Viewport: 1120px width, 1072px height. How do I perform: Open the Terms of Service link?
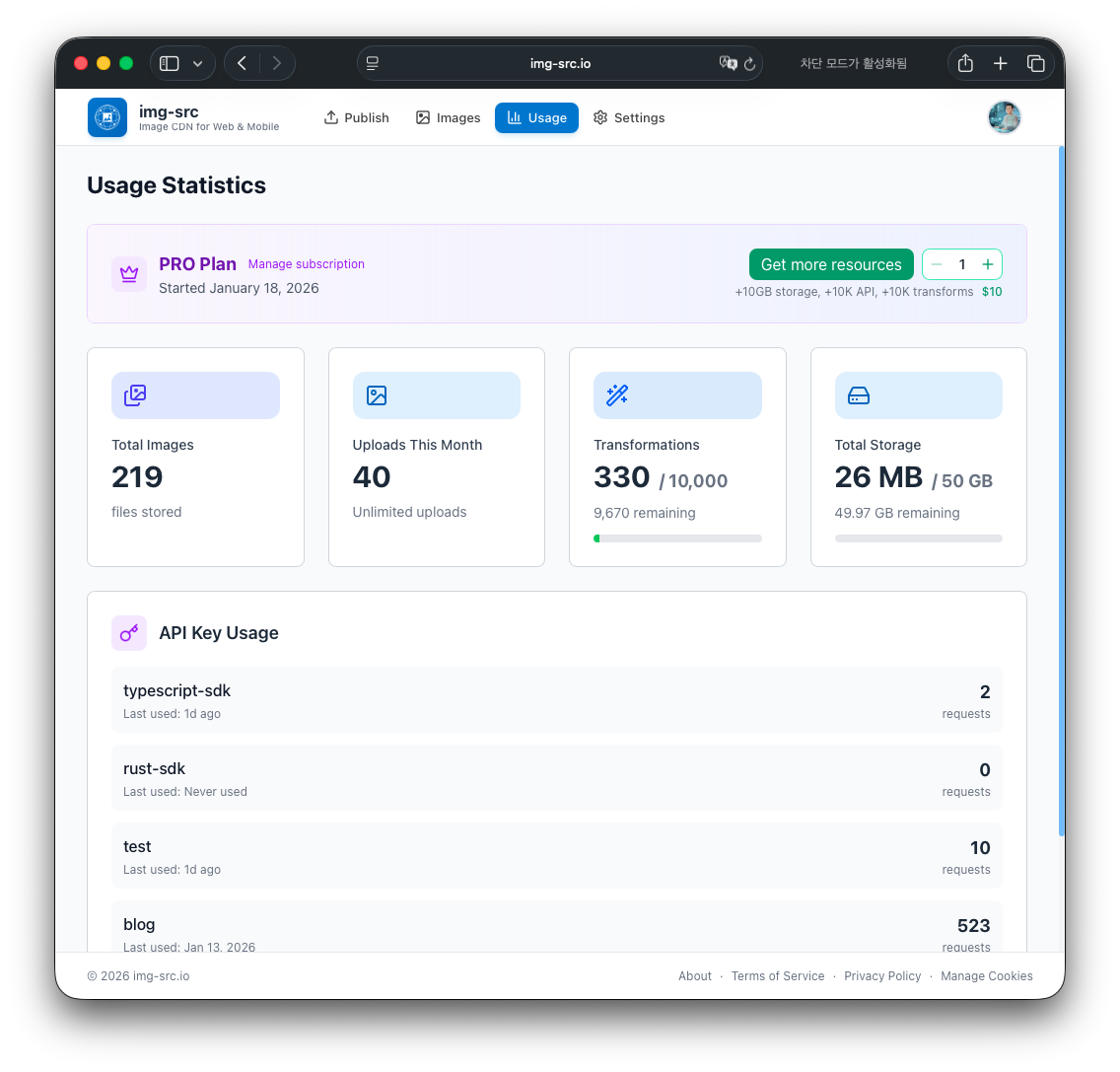pos(778,976)
